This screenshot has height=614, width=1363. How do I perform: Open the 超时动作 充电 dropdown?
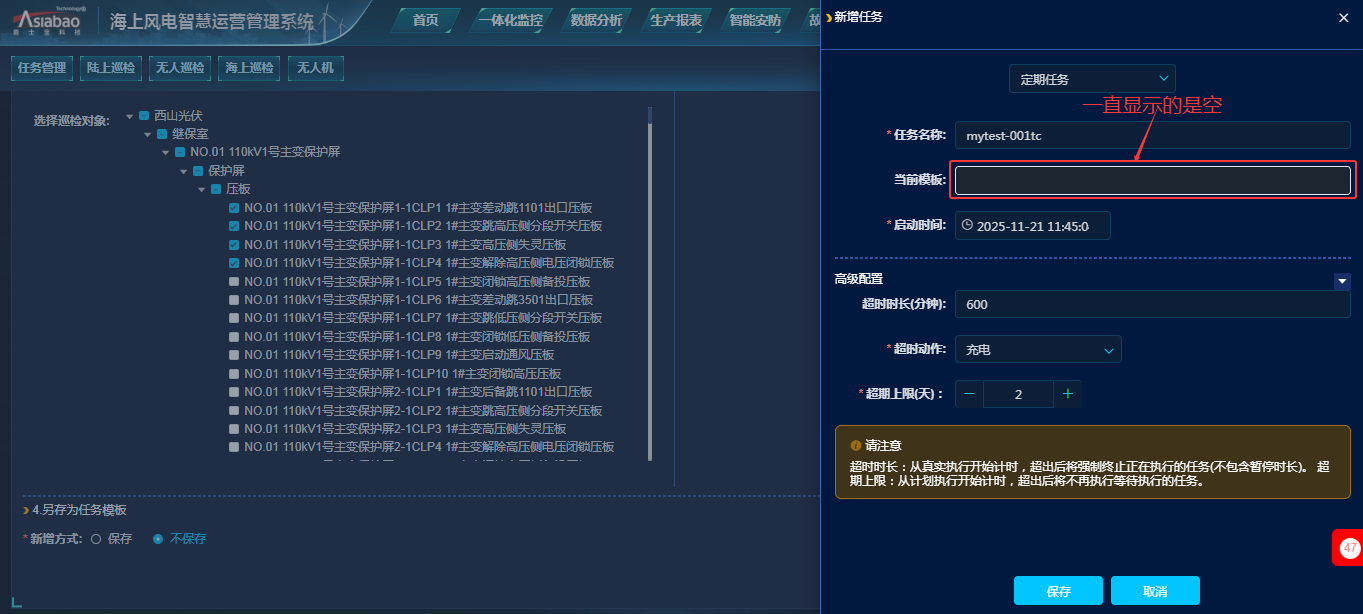[x=1038, y=350]
